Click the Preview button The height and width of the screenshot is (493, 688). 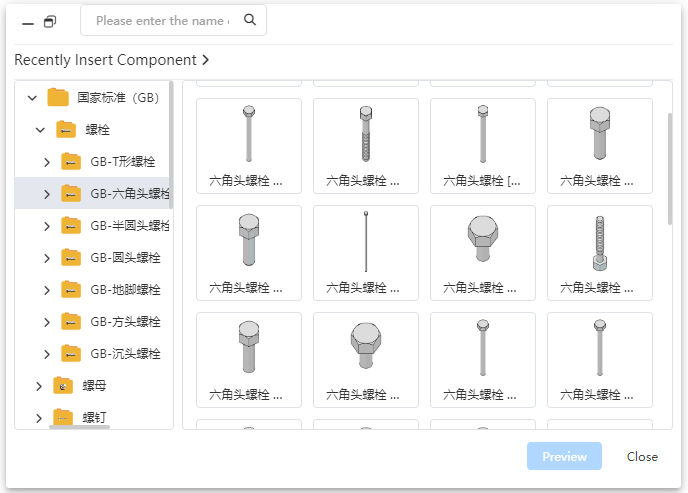tap(564, 456)
